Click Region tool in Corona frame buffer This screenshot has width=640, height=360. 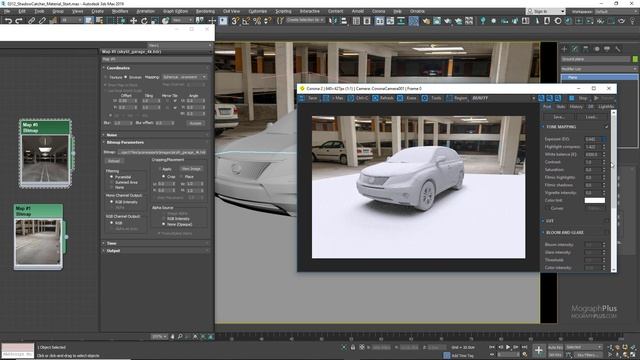(456, 98)
